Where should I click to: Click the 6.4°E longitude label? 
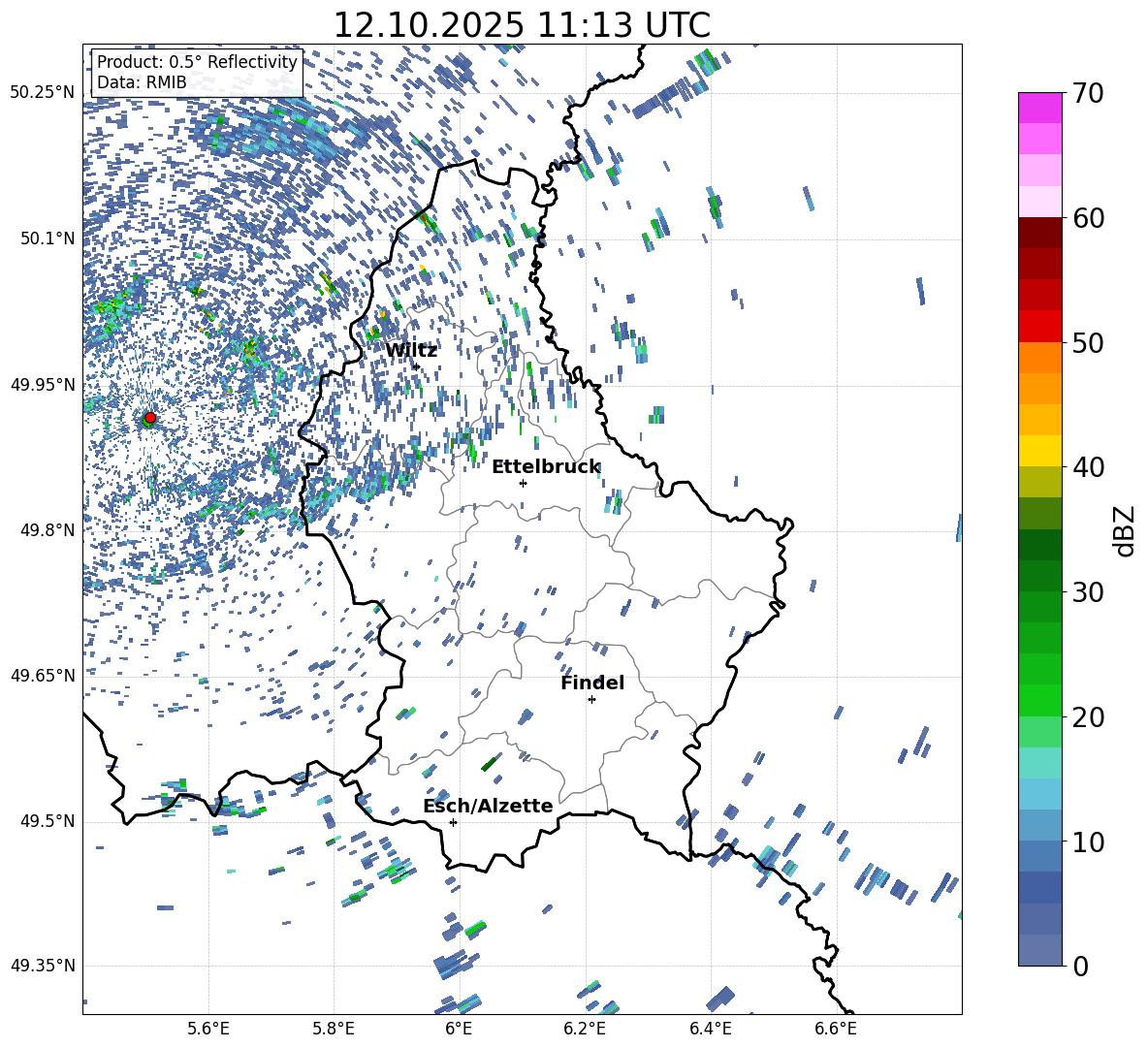(710, 1029)
